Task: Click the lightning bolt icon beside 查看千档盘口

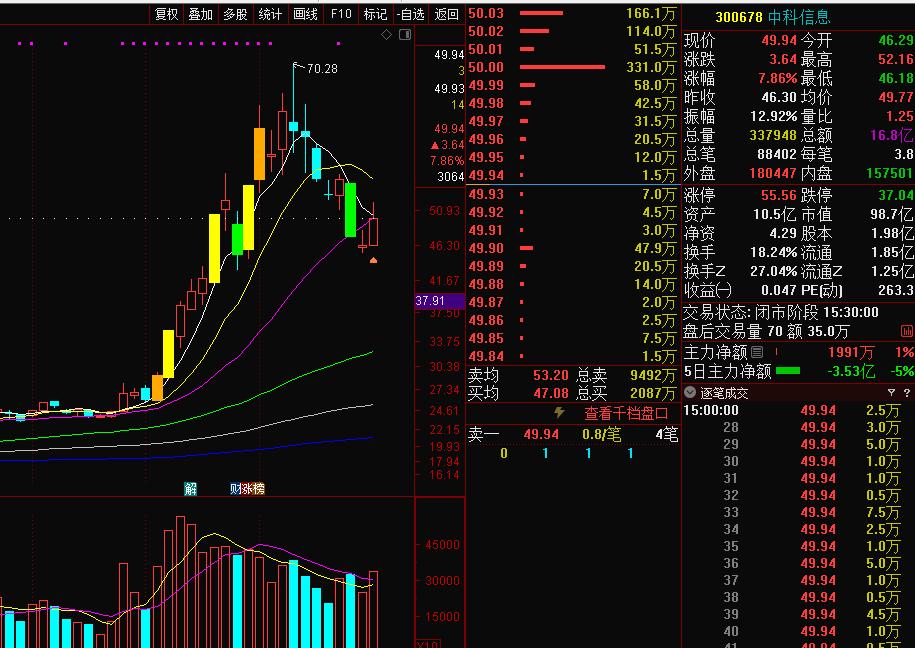Action: pyautogui.click(x=559, y=413)
